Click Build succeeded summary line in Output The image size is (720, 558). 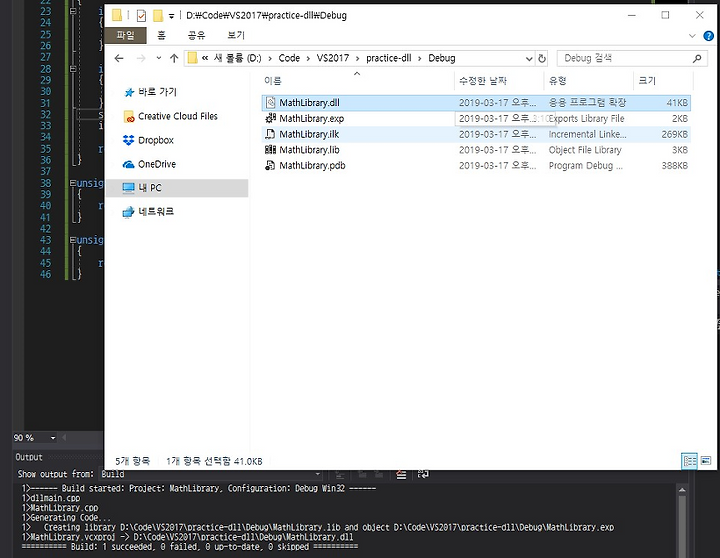pos(190,547)
